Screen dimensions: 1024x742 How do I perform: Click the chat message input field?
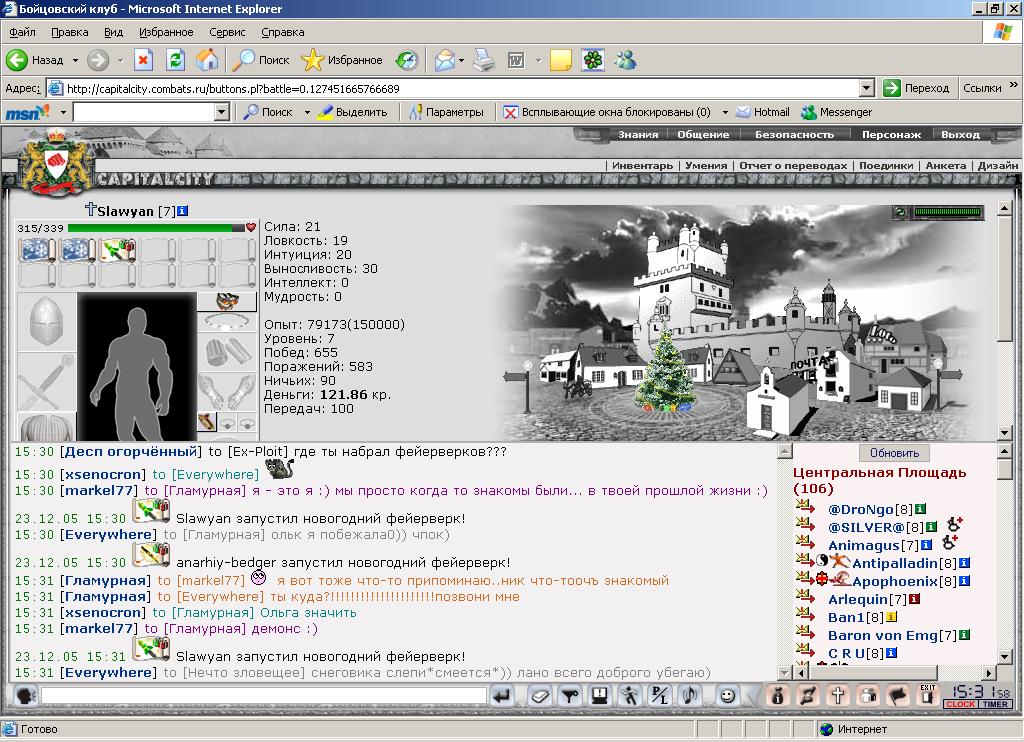pyautogui.click(x=264, y=696)
